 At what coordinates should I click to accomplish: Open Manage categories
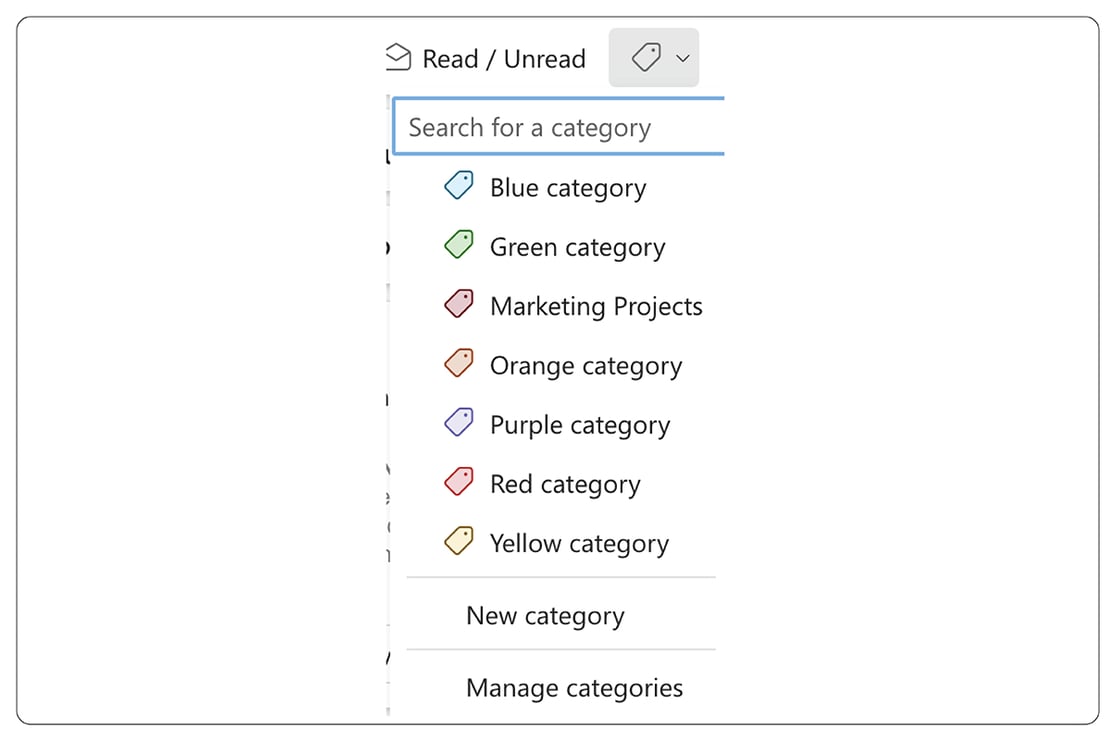[x=574, y=688]
